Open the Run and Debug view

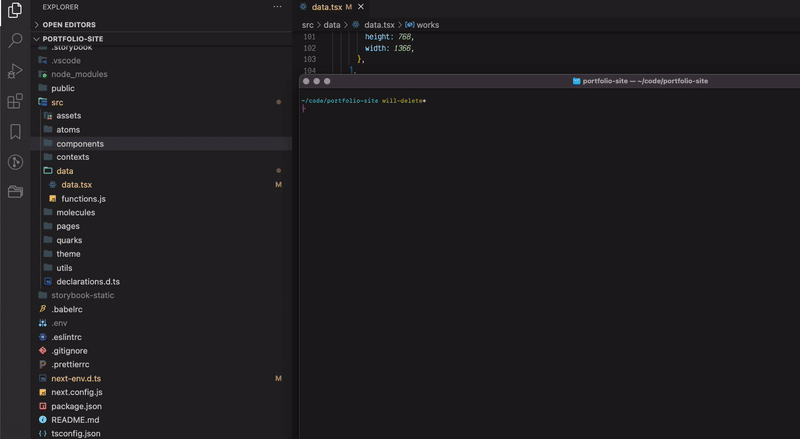coord(15,71)
